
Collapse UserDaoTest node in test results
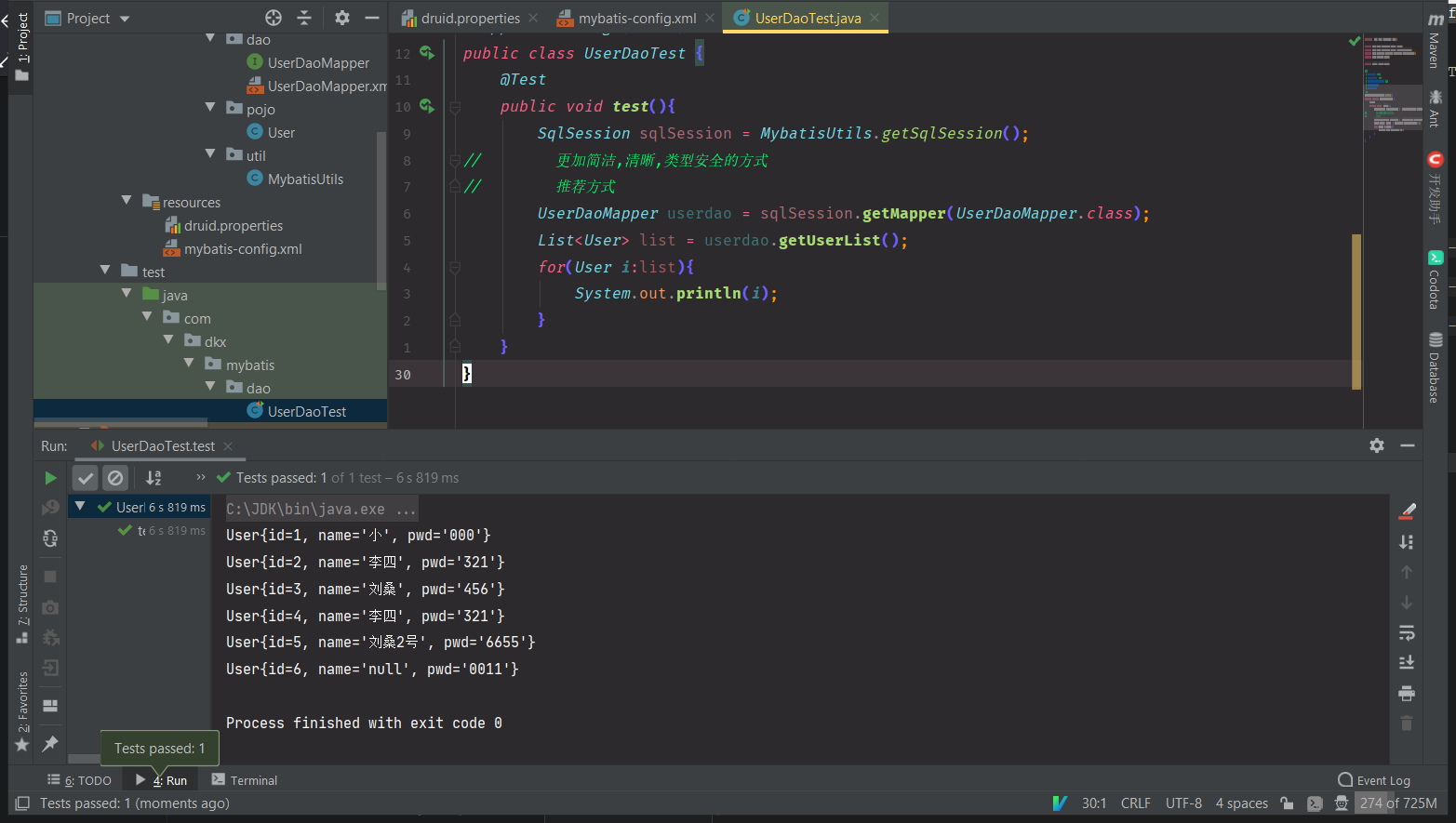80,507
